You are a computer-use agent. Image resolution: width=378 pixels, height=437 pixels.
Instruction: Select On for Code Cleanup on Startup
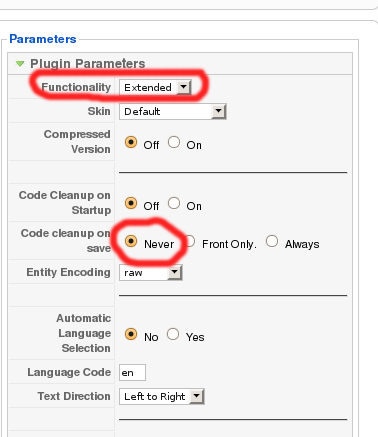[x=174, y=203]
